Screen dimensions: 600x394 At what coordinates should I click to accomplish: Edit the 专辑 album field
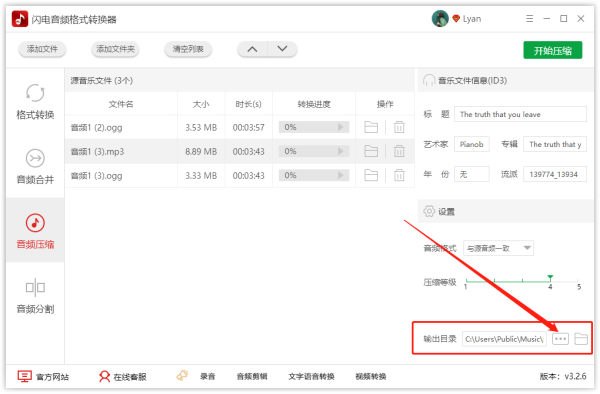click(x=554, y=144)
